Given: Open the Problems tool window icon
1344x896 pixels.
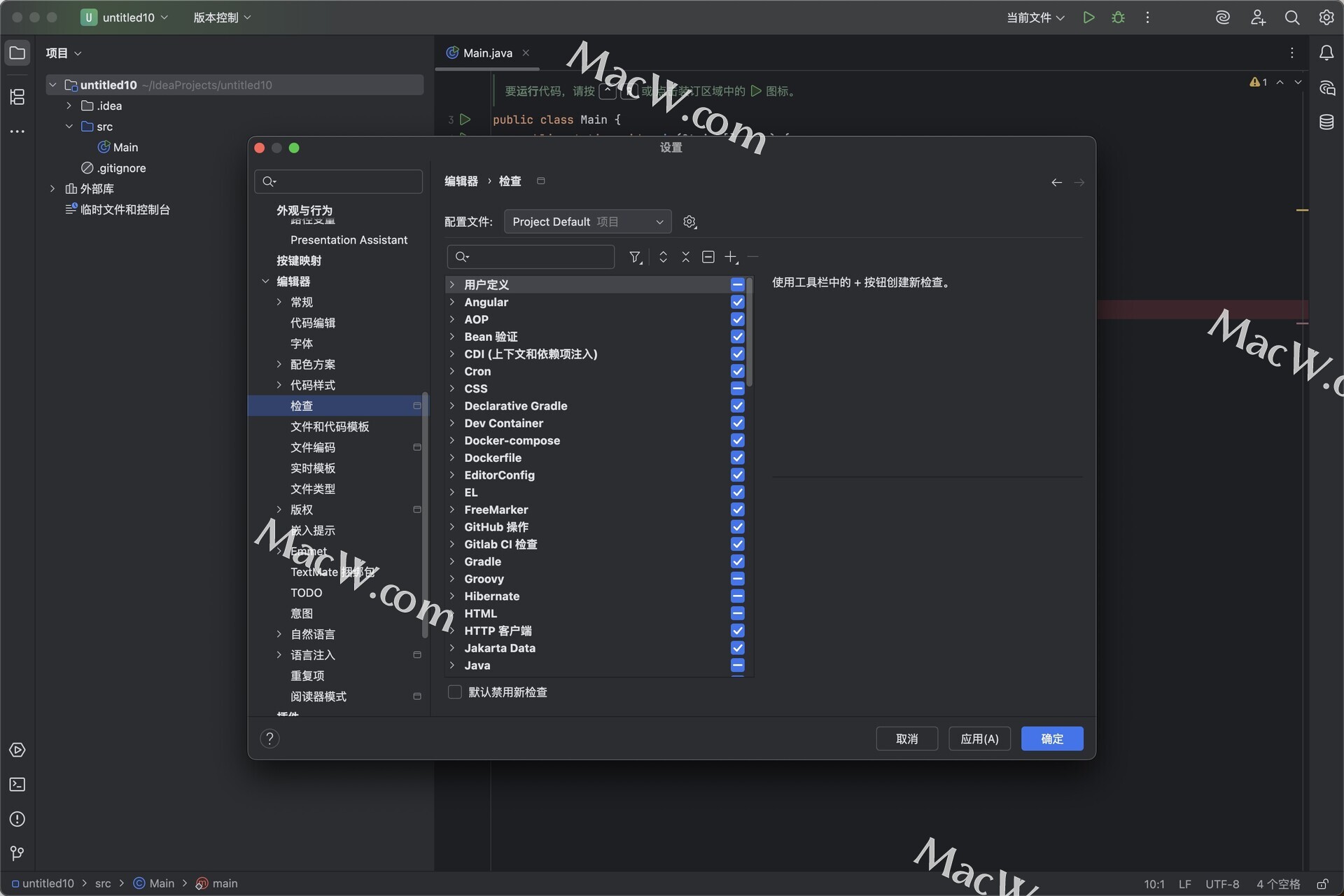Looking at the screenshot, I should pos(17,819).
